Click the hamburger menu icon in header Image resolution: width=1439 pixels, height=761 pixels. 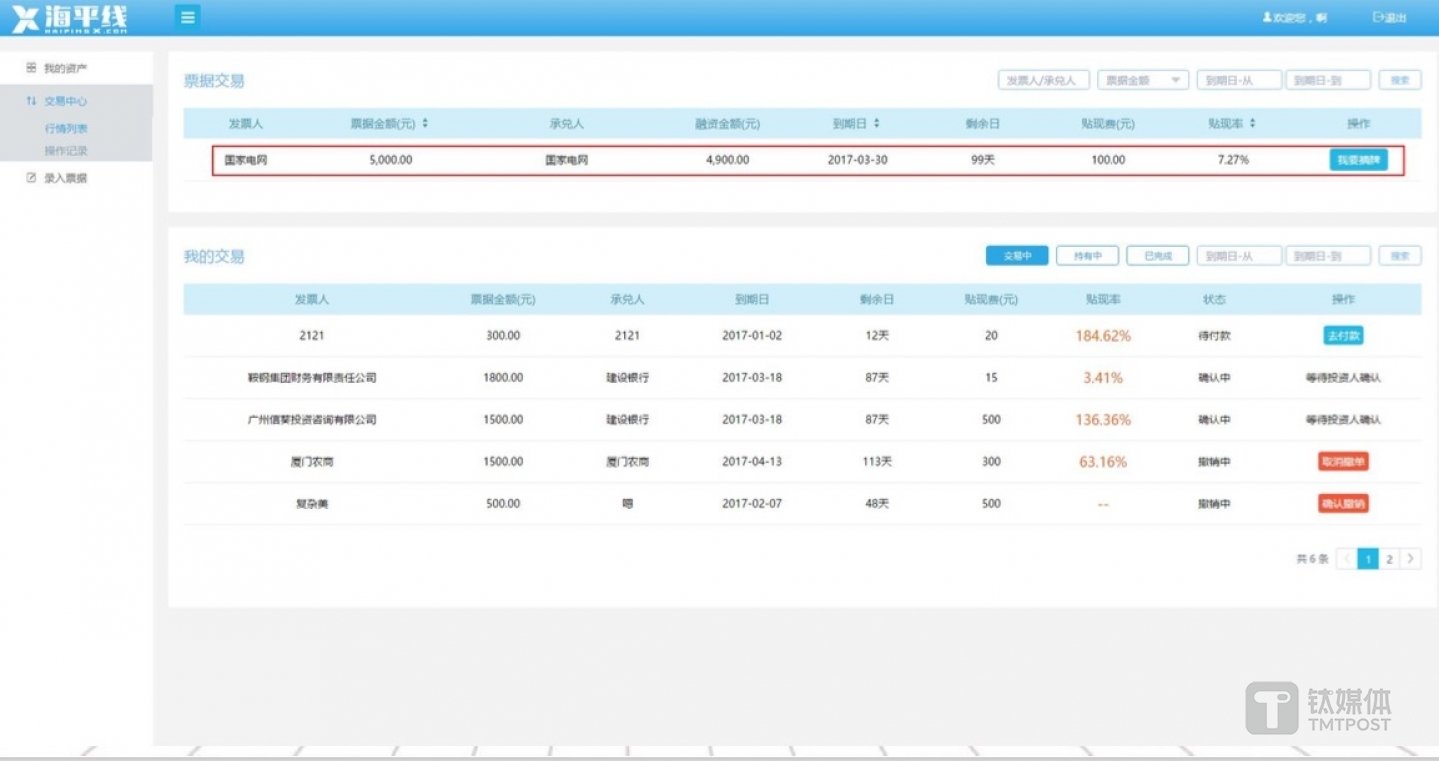(187, 17)
